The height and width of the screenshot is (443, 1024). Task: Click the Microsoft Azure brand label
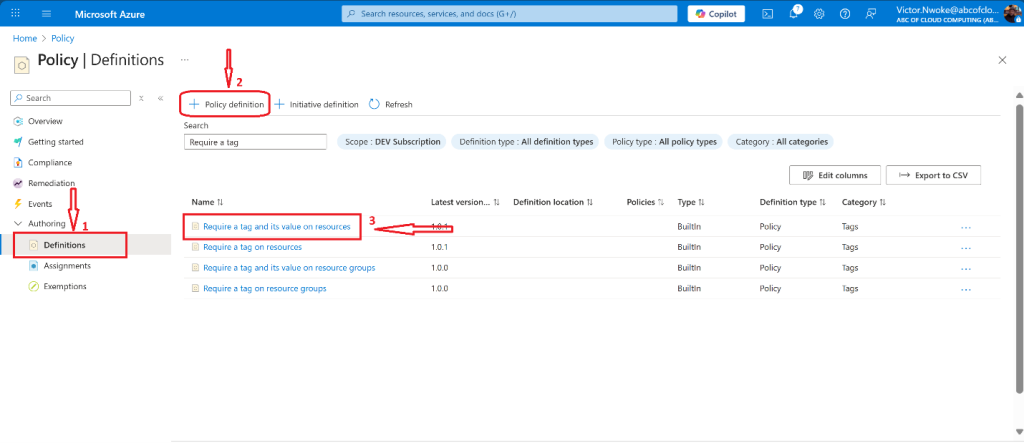click(110, 14)
